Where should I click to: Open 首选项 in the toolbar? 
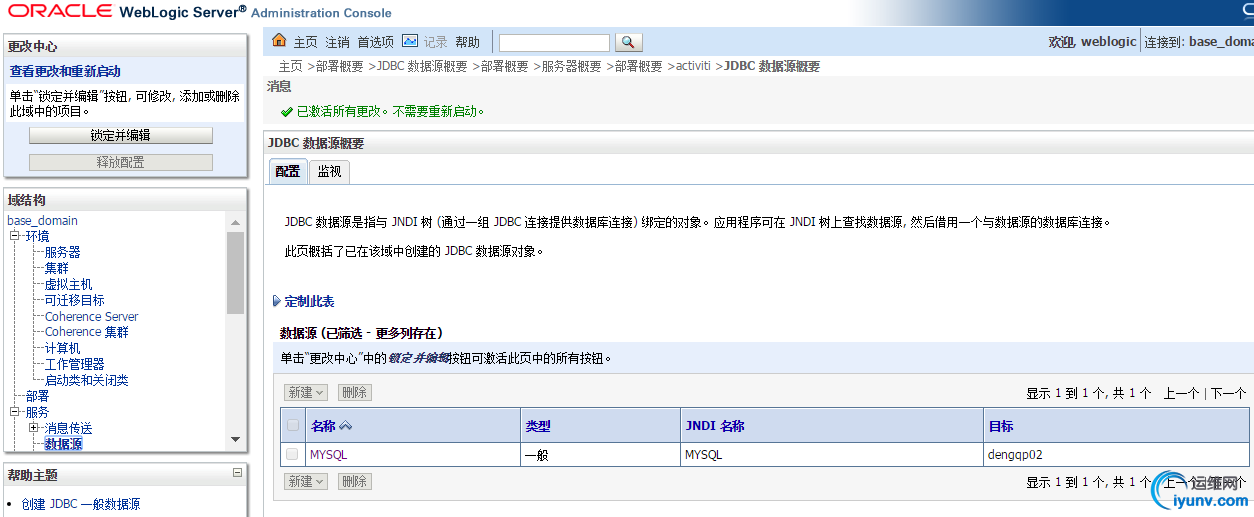(x=376, y=42)
